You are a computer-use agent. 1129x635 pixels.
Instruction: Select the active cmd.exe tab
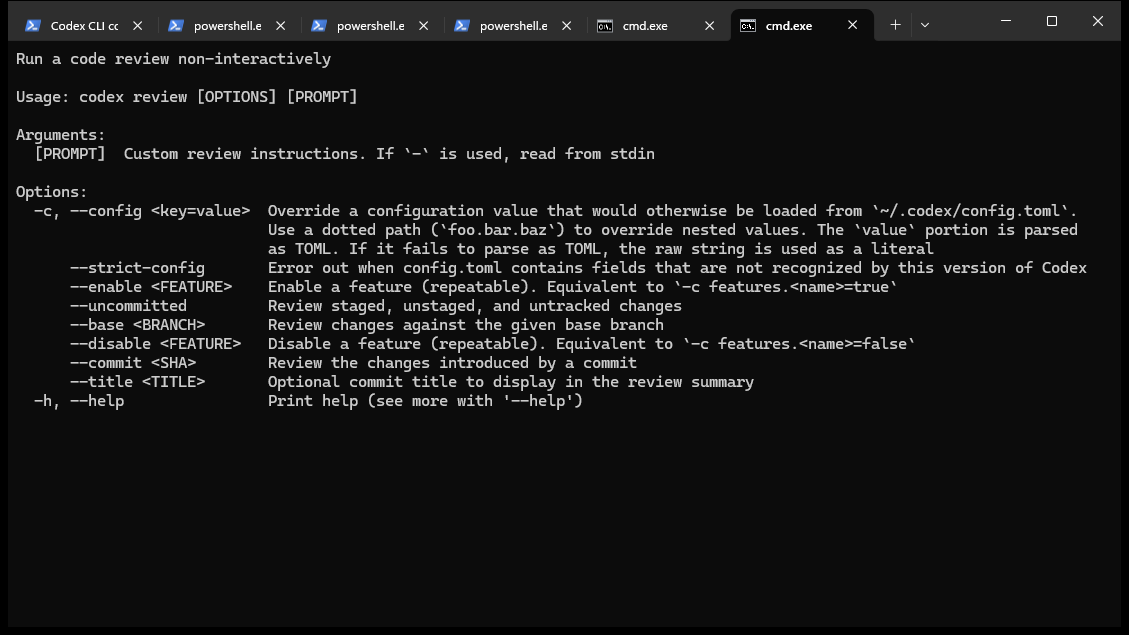(x=801, y=25)
